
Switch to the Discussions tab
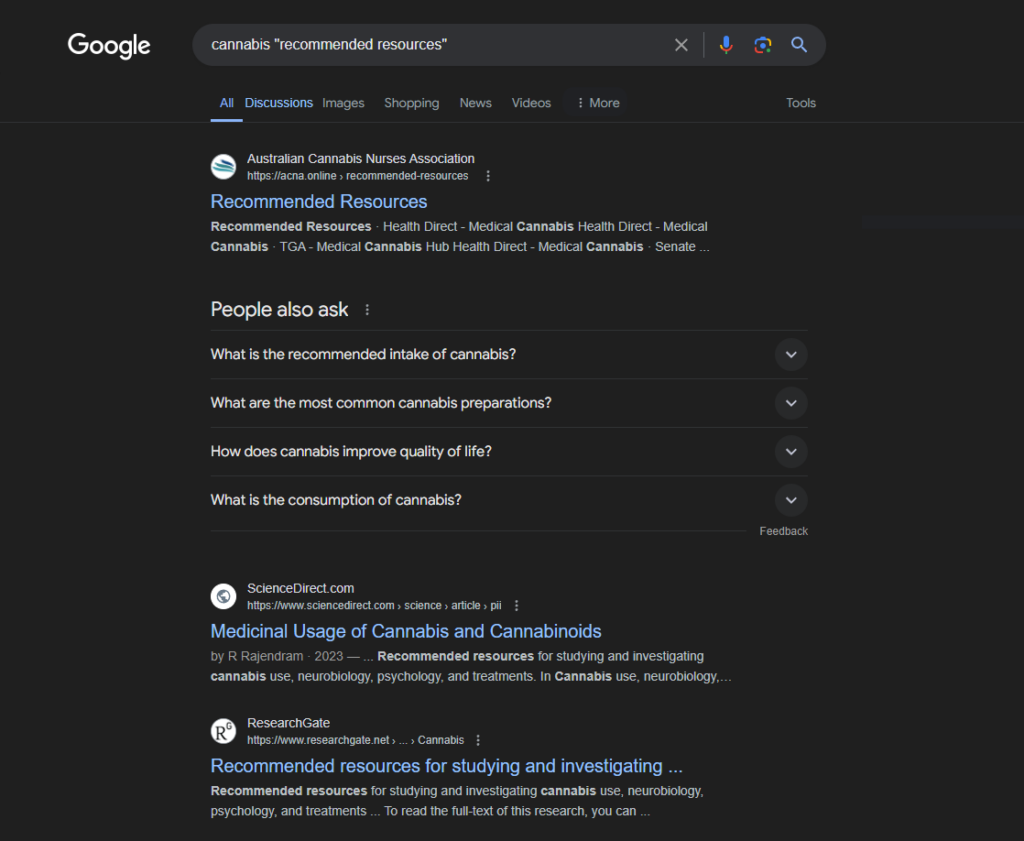pos(278,102)
